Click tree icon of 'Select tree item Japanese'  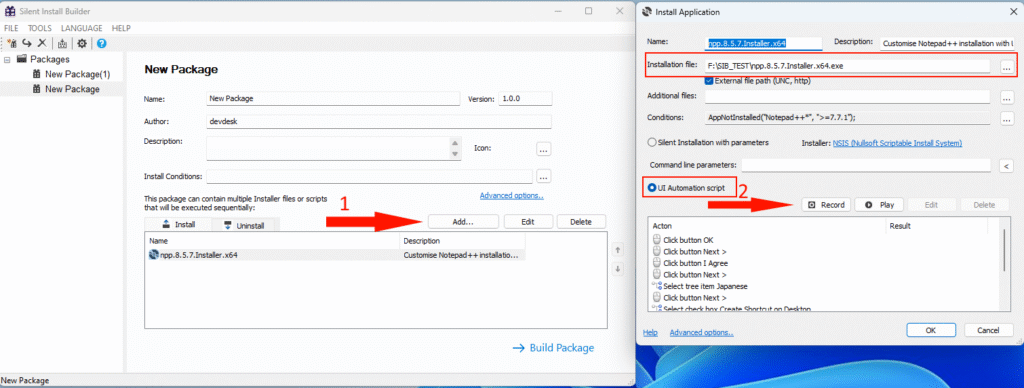tap(657, 286)
